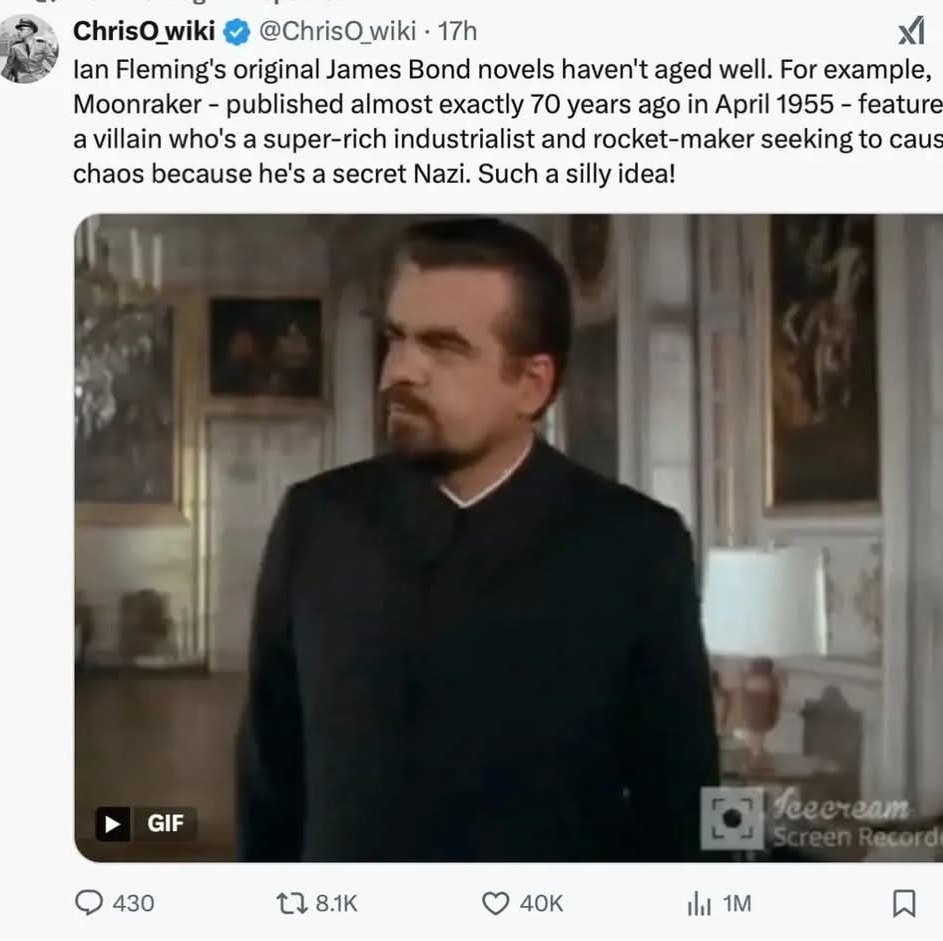Click the 430 replies count
The width and height of the screenshot is (943, 941).
click(134, 904)
